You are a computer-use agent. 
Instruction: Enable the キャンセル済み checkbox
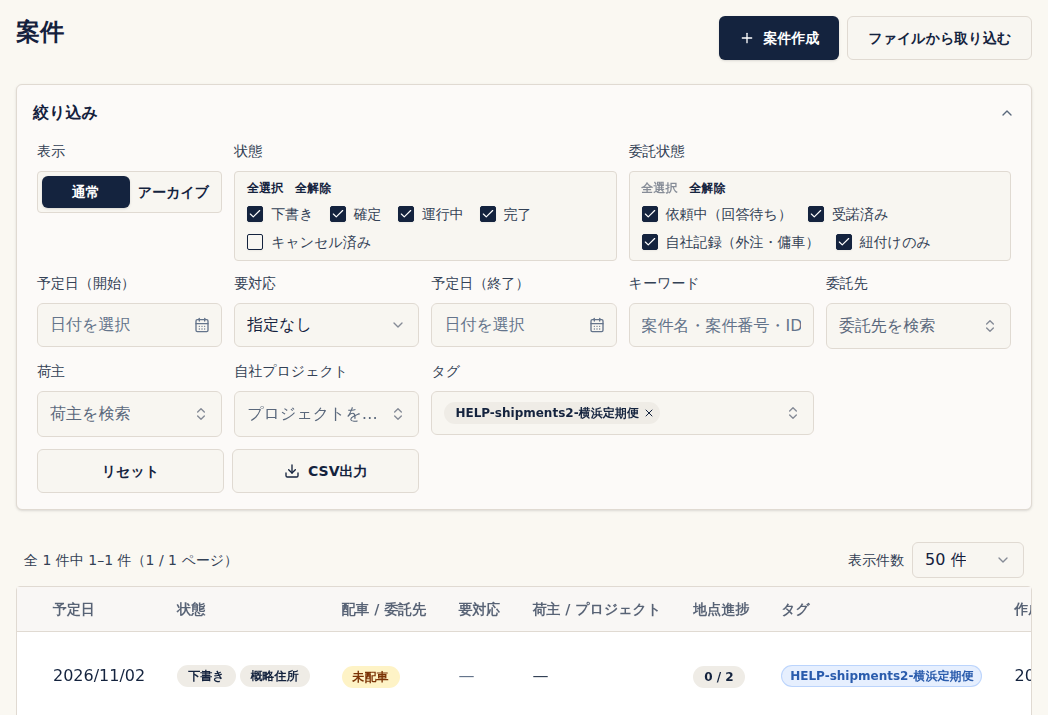(255, 242)
